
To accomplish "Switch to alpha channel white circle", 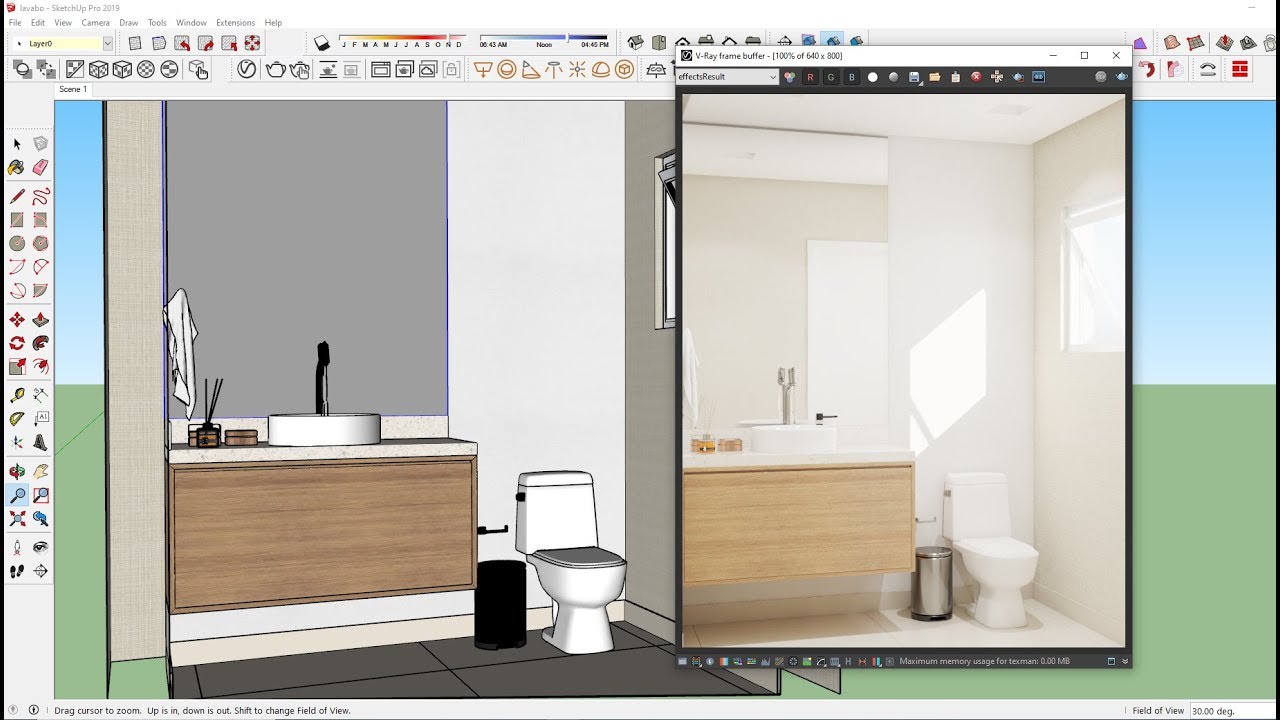I will [873, 77].
